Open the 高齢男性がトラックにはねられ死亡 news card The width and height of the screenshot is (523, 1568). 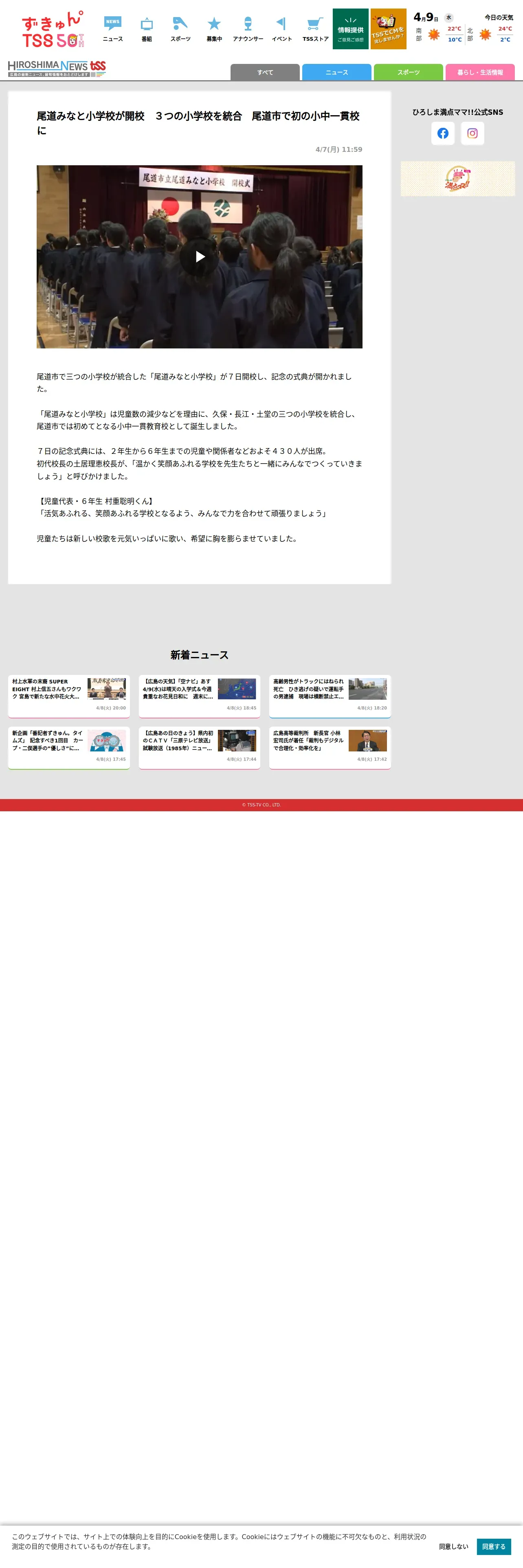coord(330,696)
